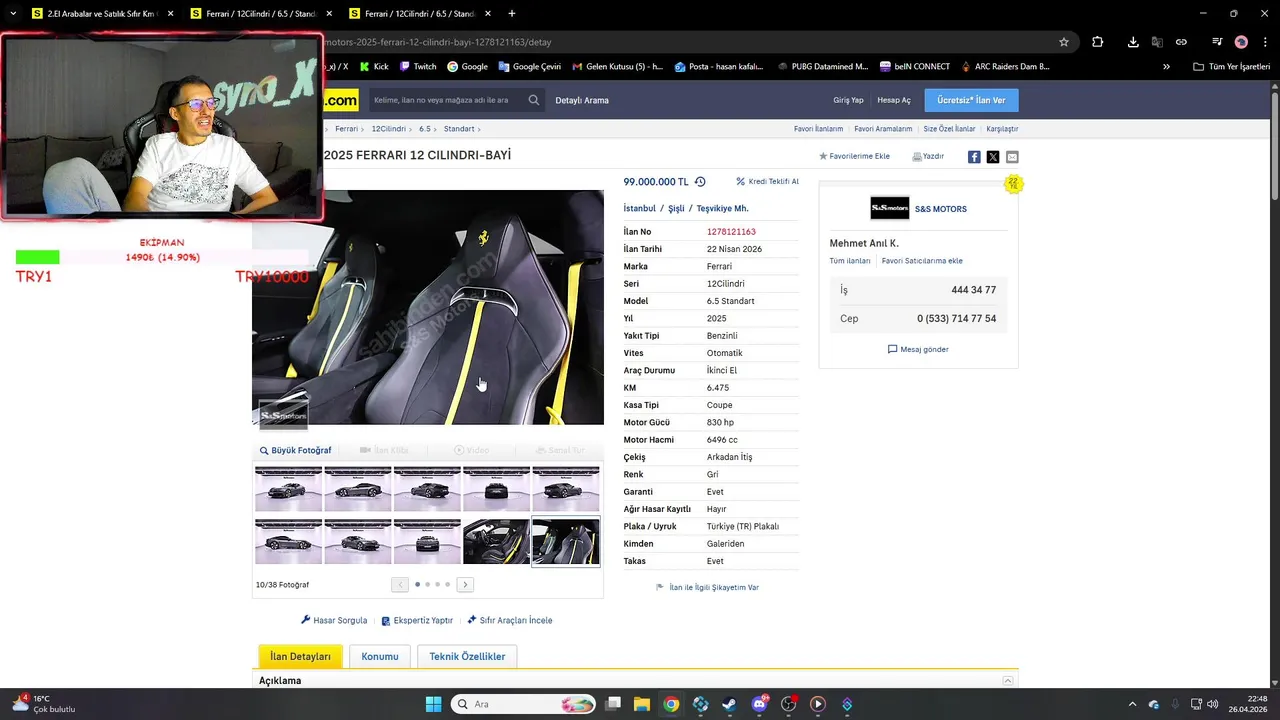Open File Explorer from taskbar

tap(641, 704)
